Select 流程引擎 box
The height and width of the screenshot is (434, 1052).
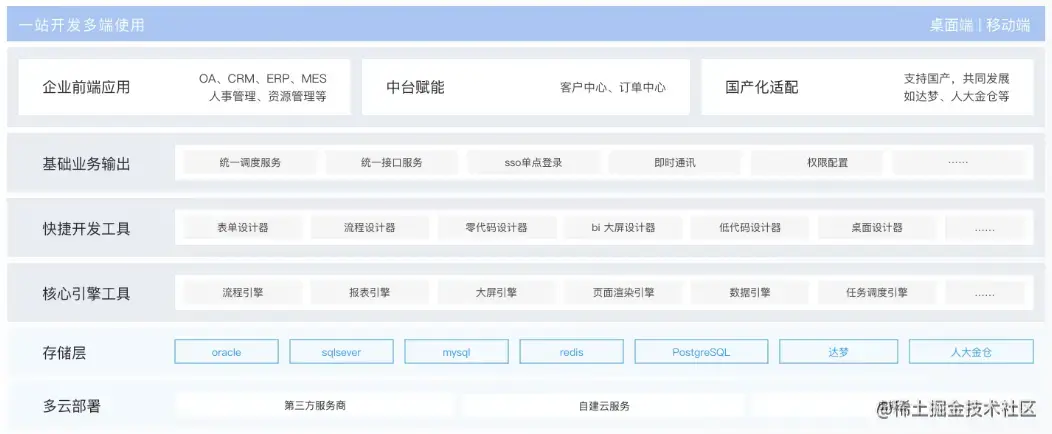tap(243, 293)
